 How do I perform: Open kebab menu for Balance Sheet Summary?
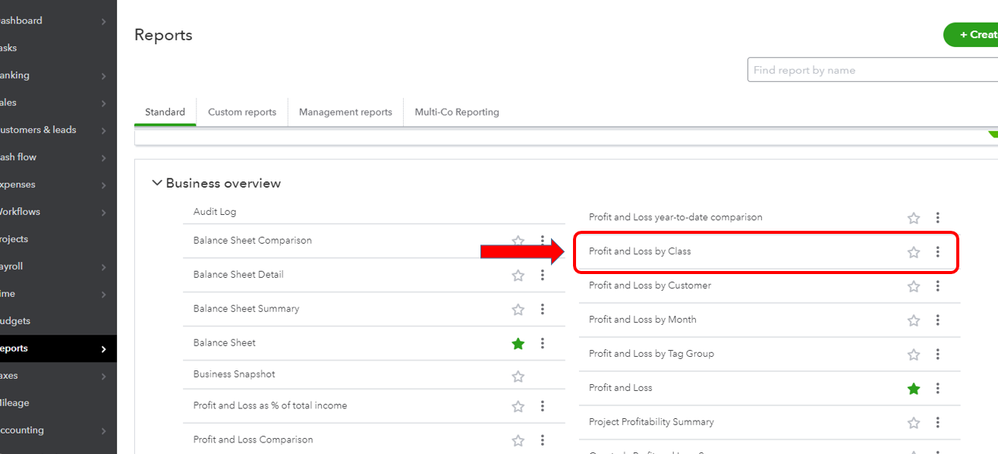click(x=542, y=309)
